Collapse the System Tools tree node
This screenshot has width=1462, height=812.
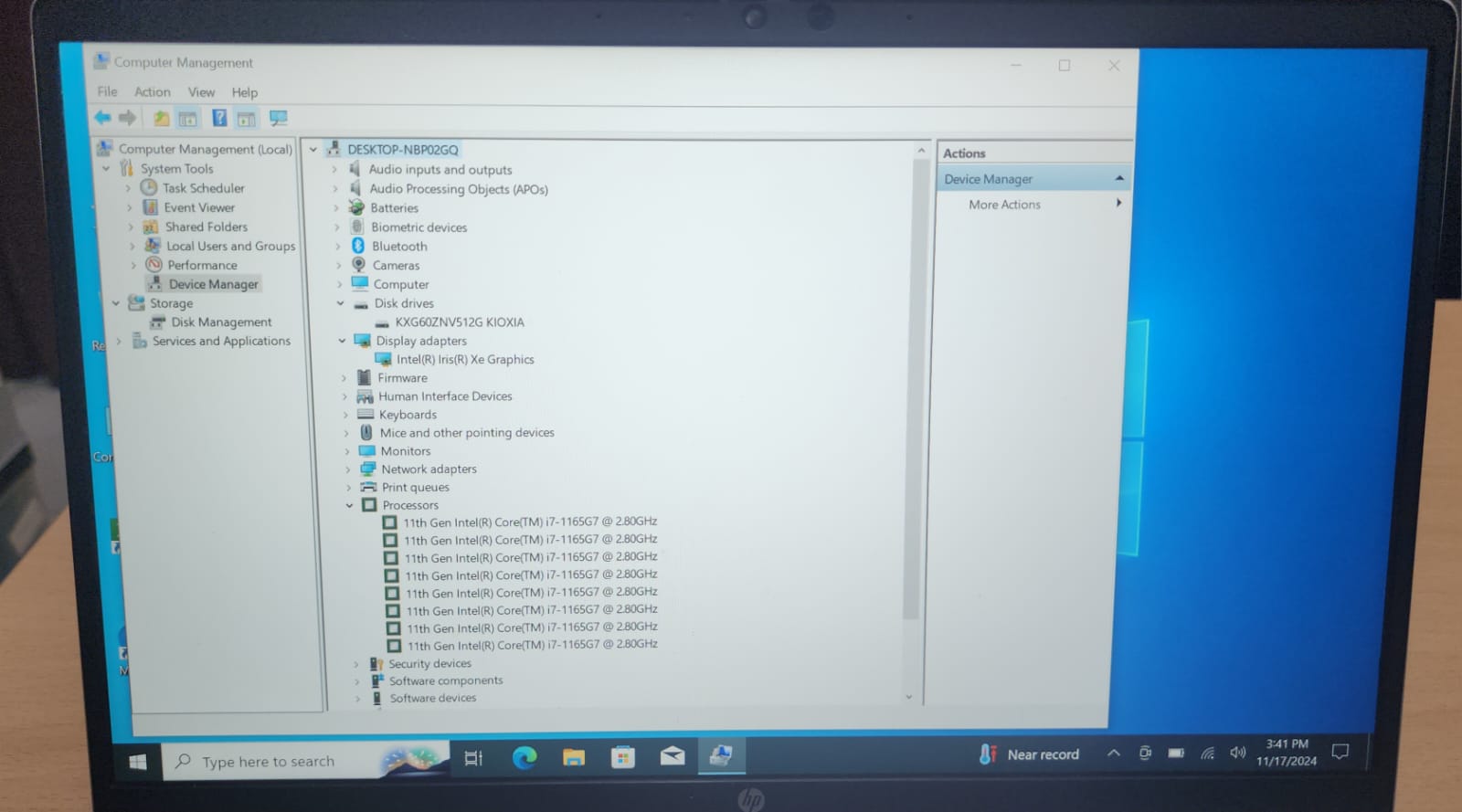(107, 168)
